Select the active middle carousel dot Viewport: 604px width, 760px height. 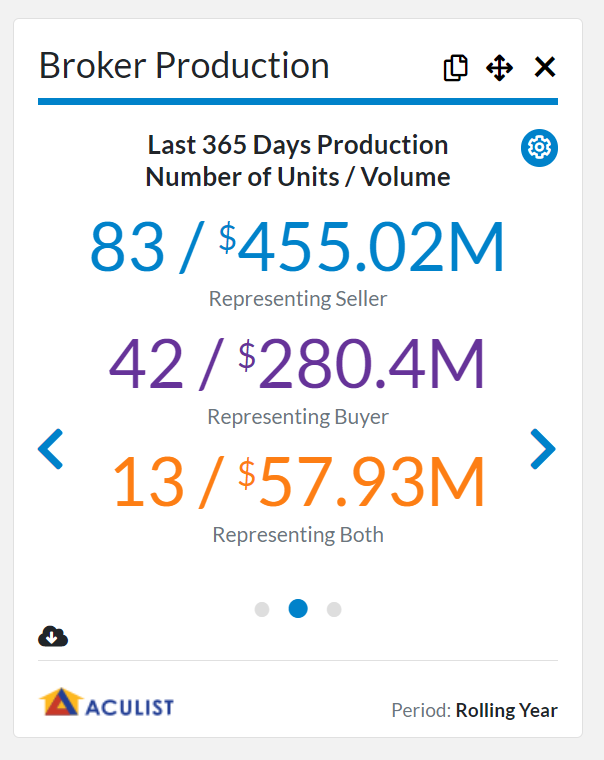298,608
